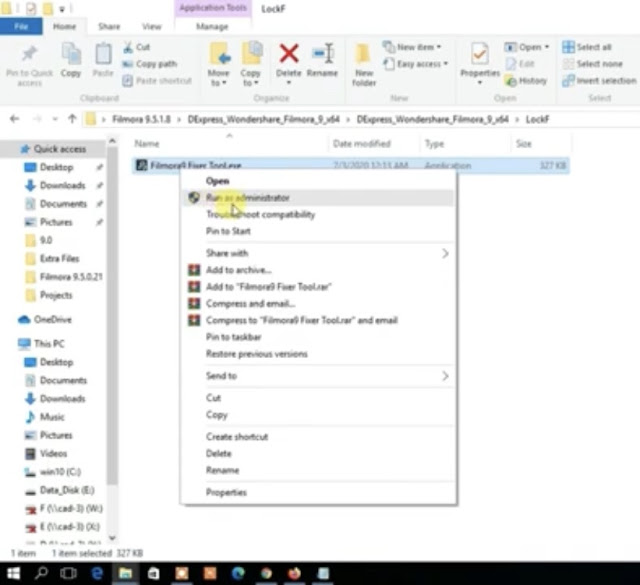Click Edit in the ribbon
Screen dimensions: 640x585
coord(520,64)
